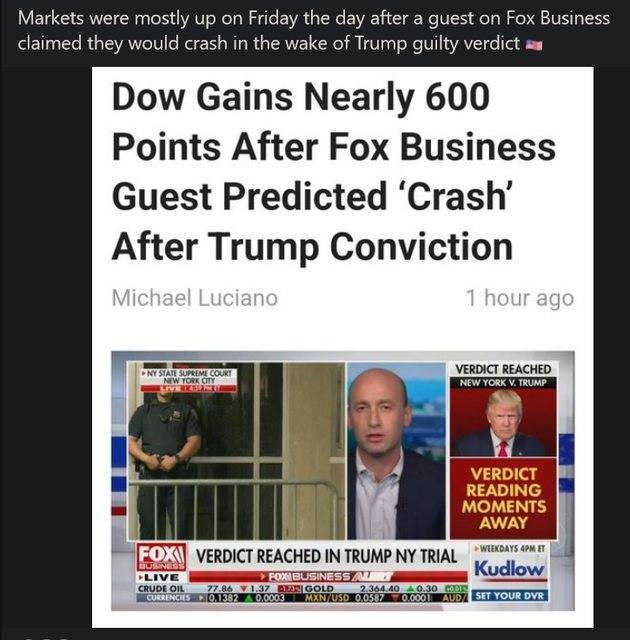Open author Michael Luciano's name link
Viewport: 630px width, 640px height.
195,298
